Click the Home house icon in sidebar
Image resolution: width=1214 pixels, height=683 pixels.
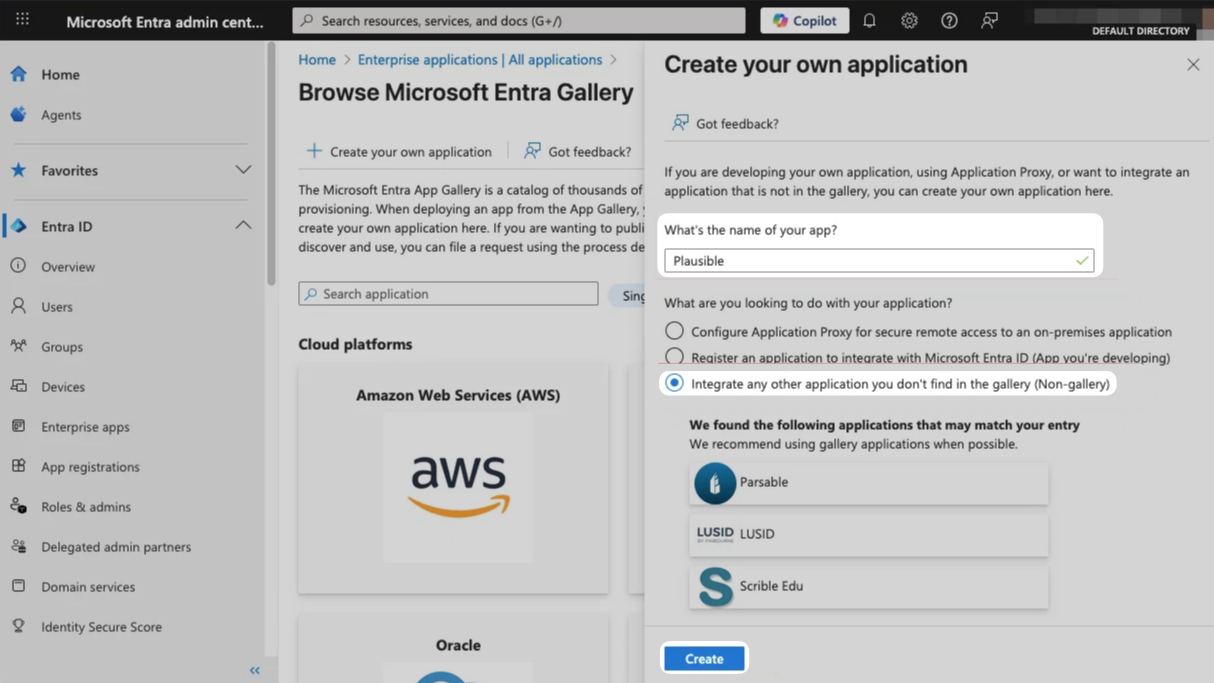pos(18,74)
